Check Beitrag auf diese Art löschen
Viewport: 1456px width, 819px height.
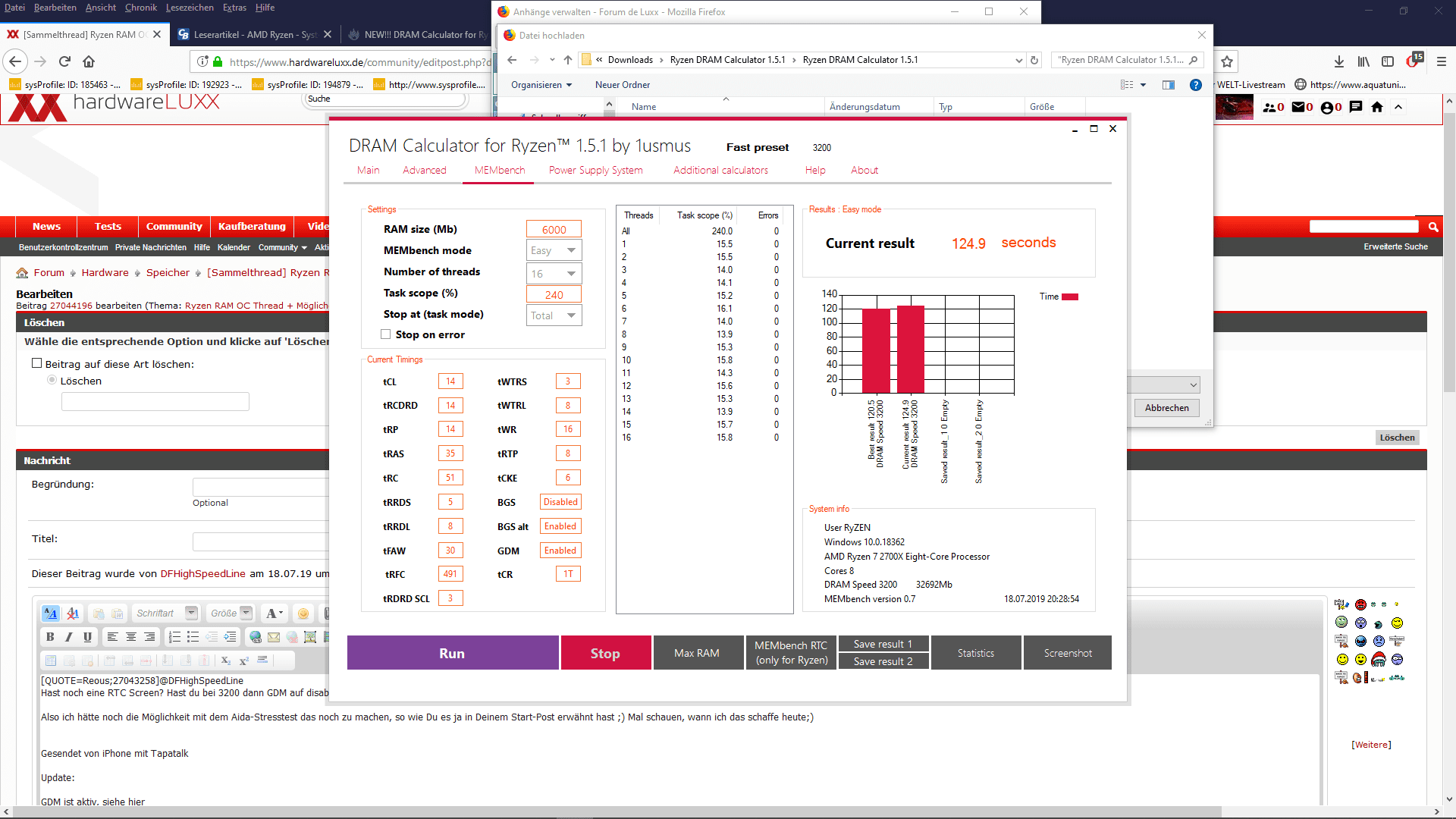36,363
